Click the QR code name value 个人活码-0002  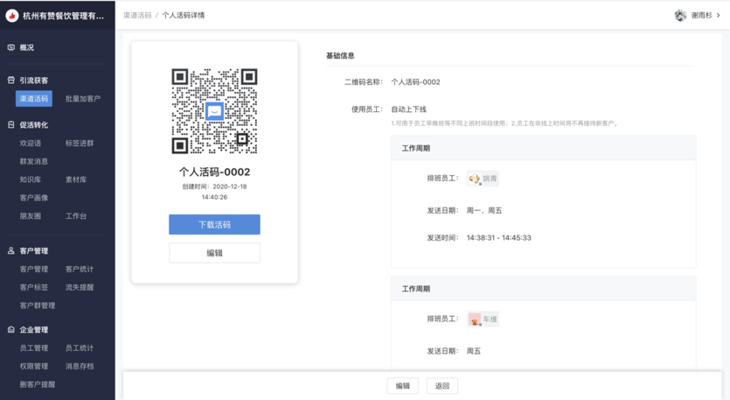pyautogui.click(x=415, y=82)
